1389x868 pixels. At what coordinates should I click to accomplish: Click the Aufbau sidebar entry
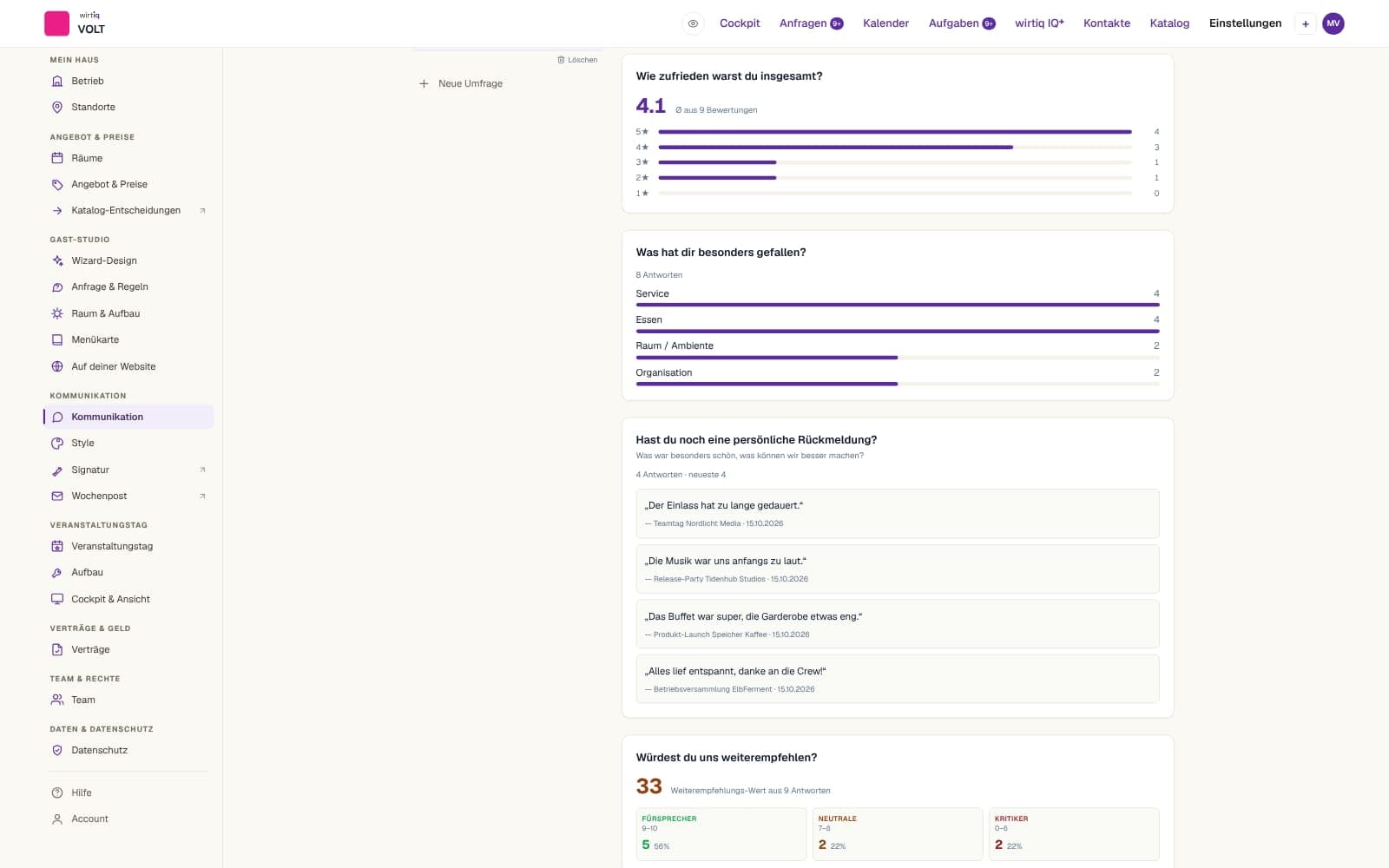(128, 572)
